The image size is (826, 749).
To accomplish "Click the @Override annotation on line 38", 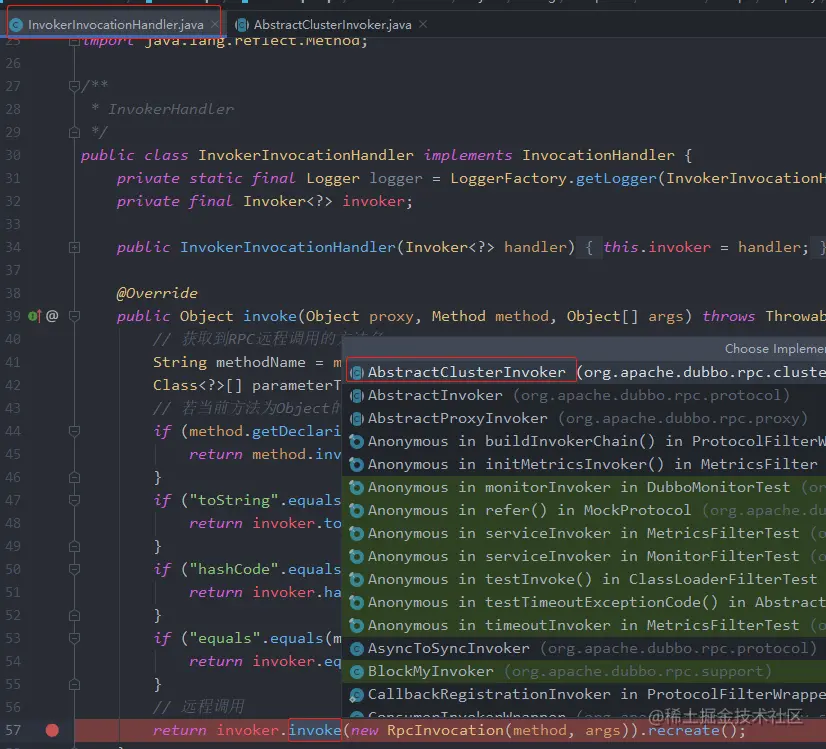I will 157,293.
